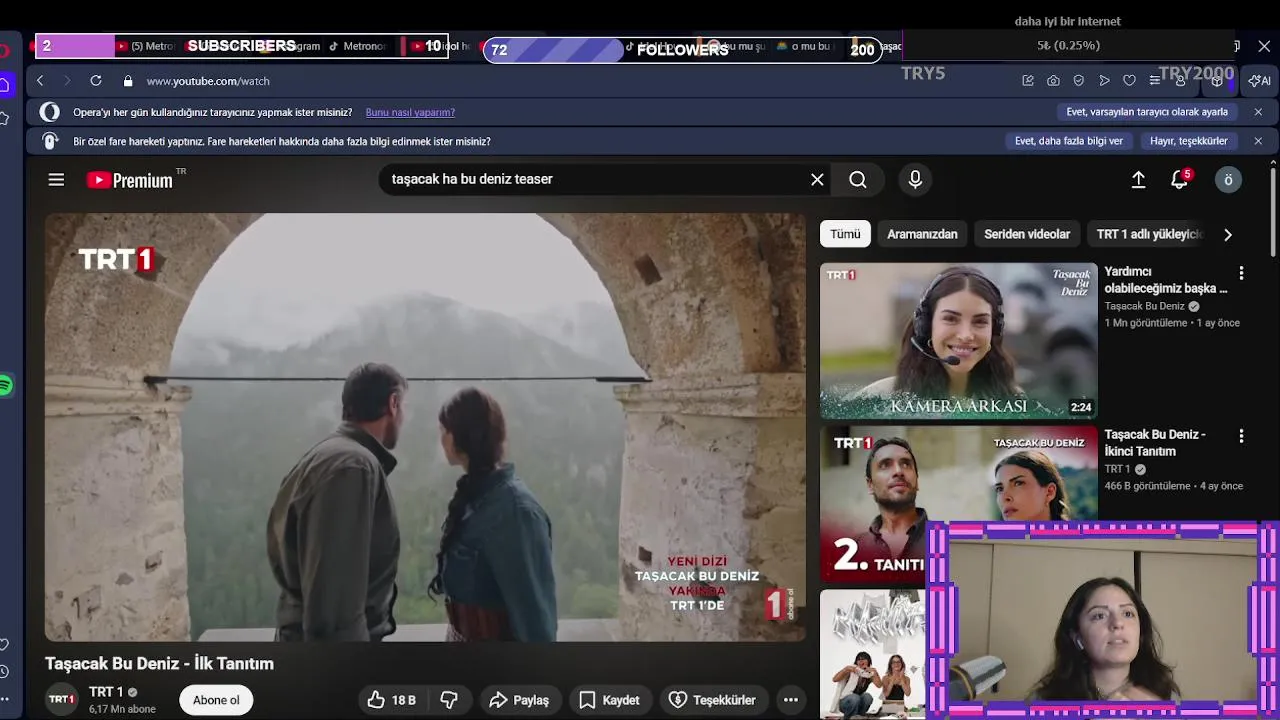Go to YouTube Premium home logo
Viewport: 1280px width, 720px height.
pos(130,180)
